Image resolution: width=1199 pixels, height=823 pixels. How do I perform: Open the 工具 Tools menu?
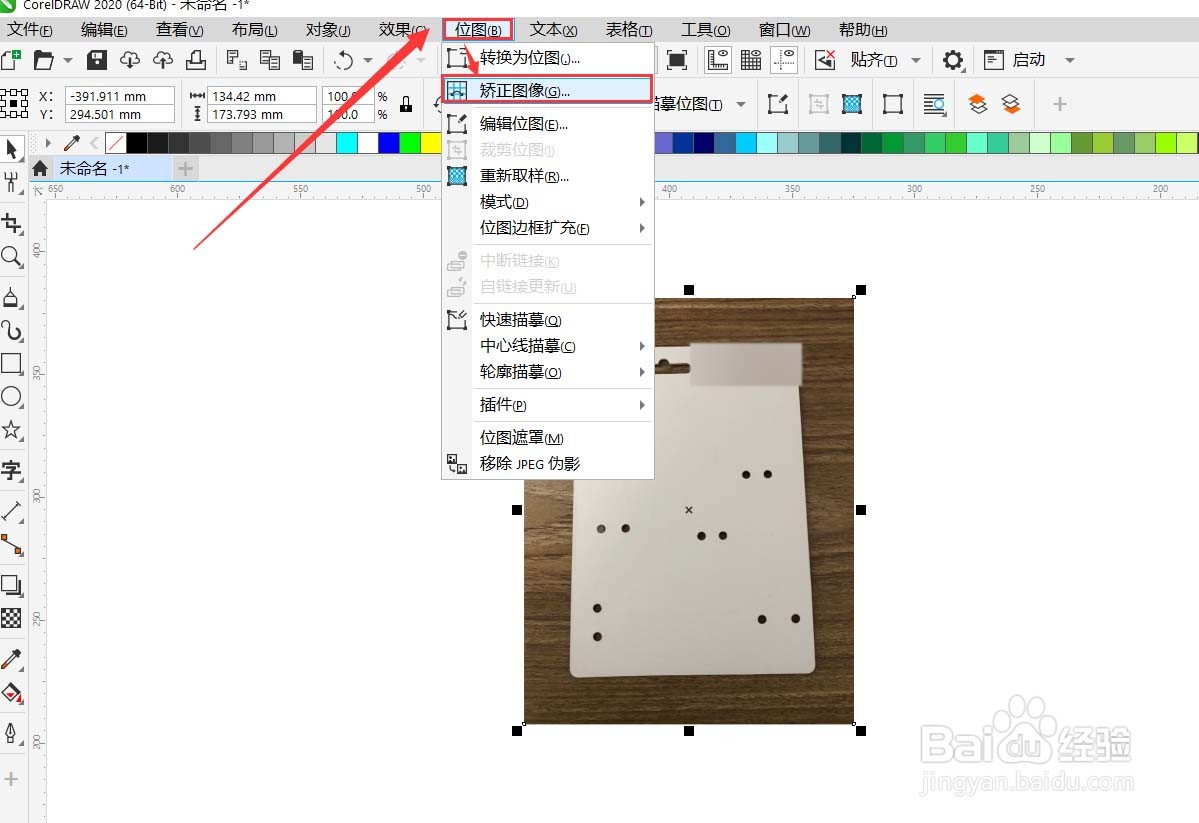coord(705,30)
